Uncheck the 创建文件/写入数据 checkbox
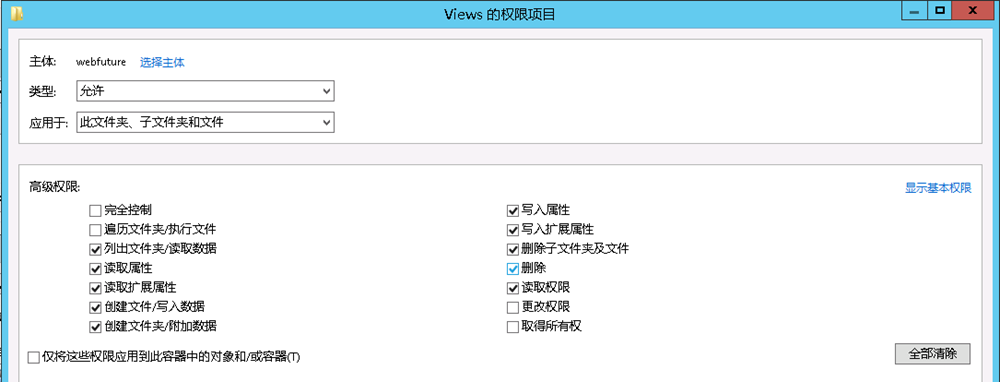The height and width of the screenshot is (382, 1000). [95, 307]
